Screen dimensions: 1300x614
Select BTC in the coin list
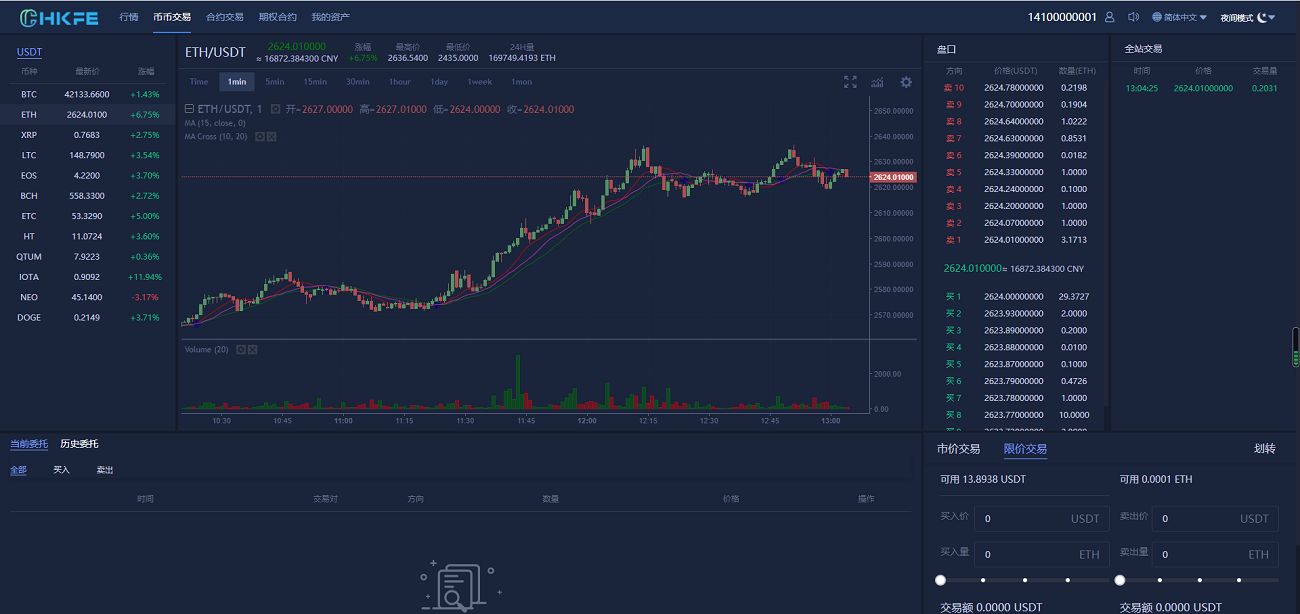coord(28,94)
